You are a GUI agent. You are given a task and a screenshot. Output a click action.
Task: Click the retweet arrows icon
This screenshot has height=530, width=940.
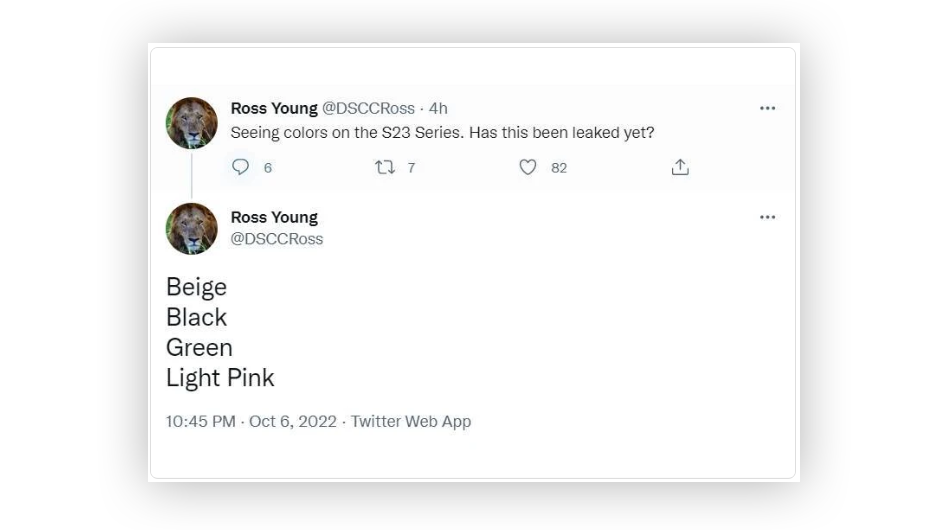(384, 167)
